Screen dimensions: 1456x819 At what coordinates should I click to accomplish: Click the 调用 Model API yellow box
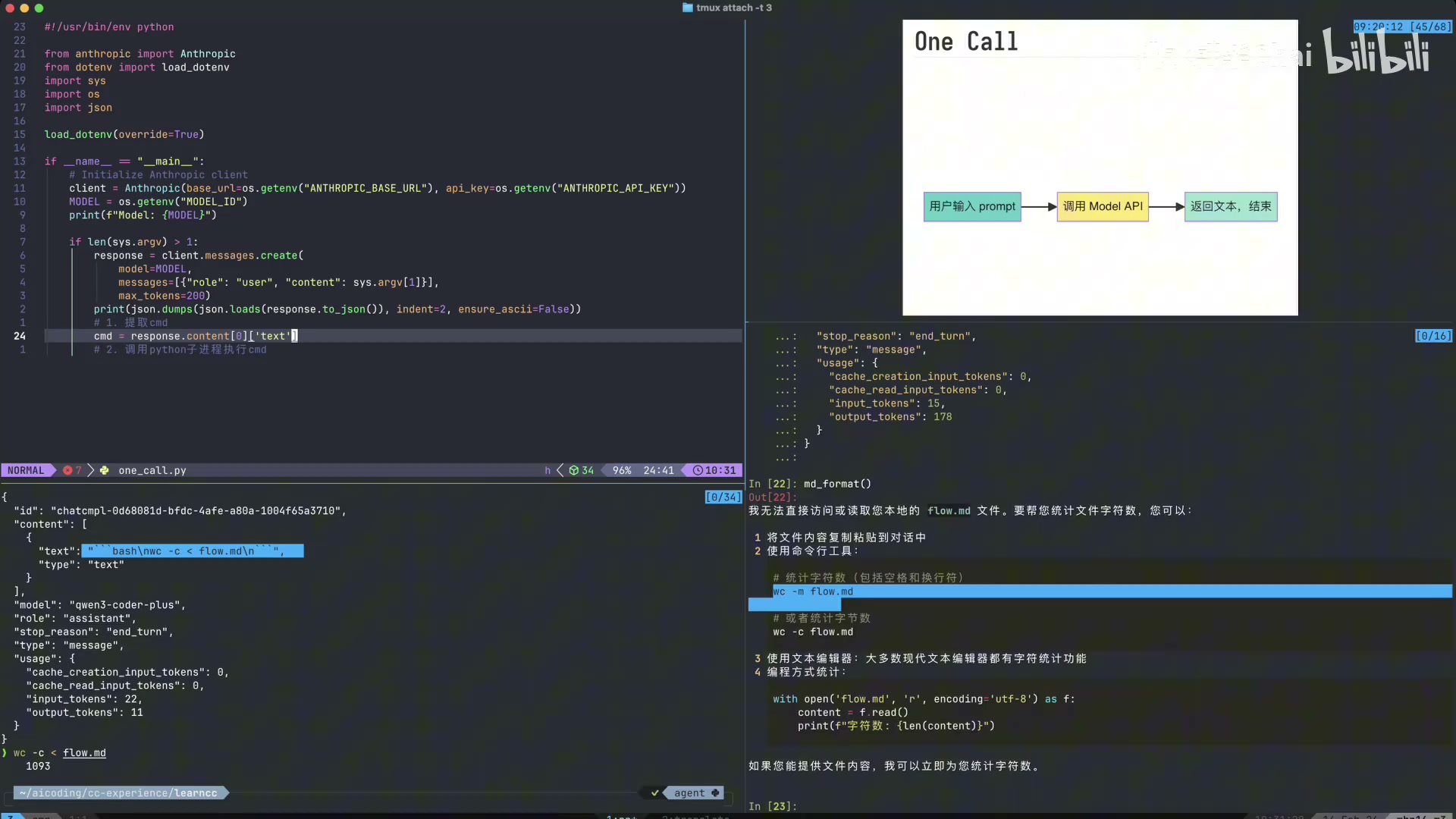click(x=1103, y=206)
